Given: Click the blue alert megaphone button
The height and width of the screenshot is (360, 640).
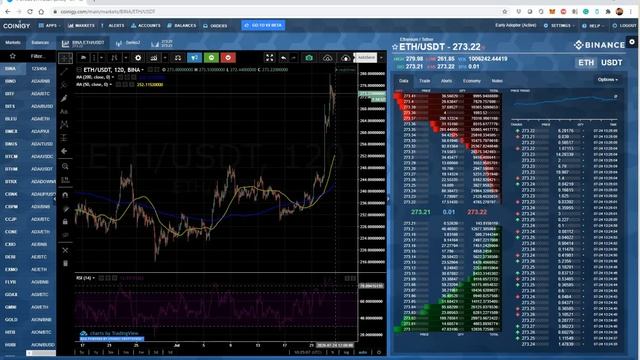Looking at the screenshot, I should pyautogui.click(x=195, y=58).
